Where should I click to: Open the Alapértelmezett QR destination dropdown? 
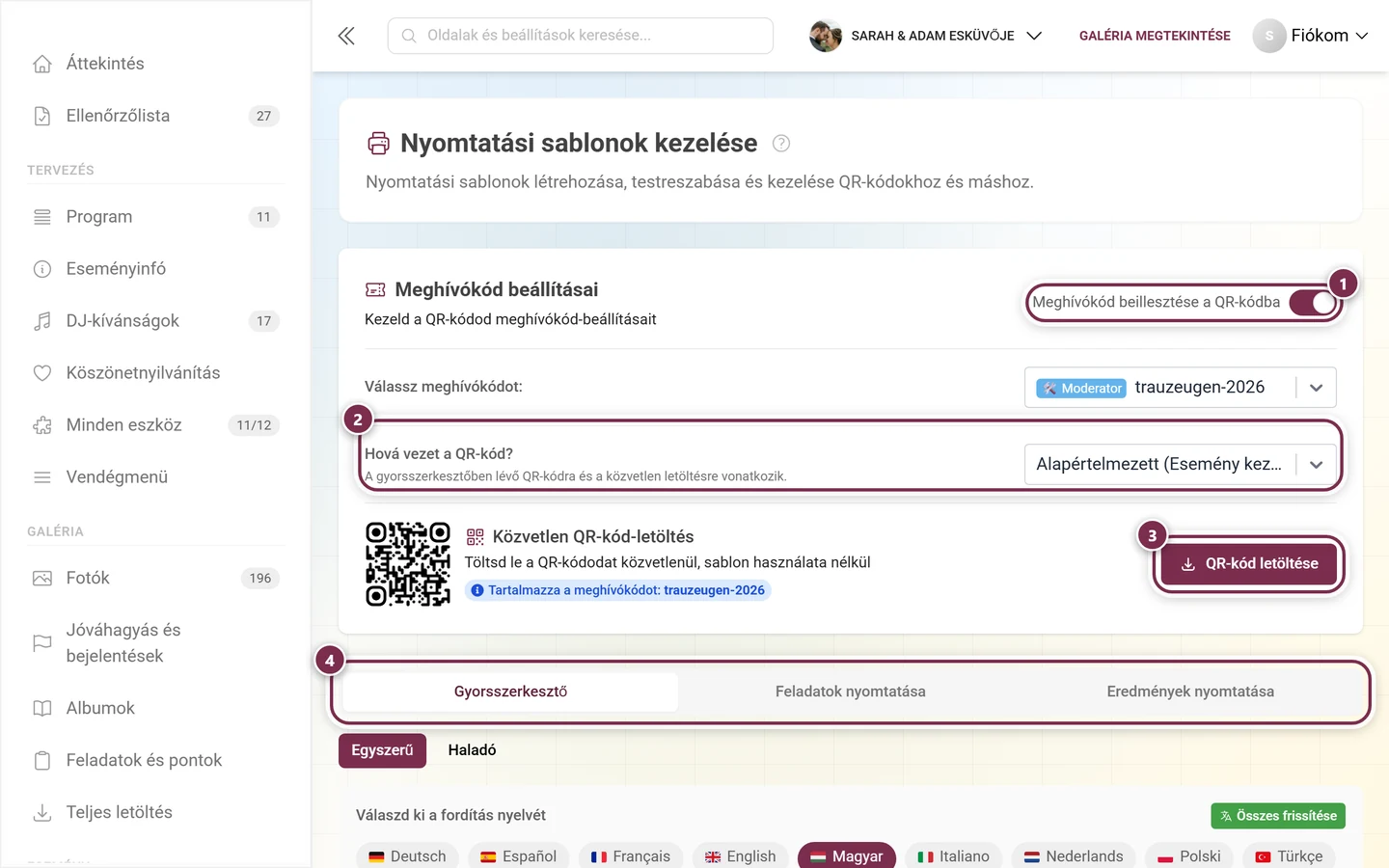click(1181, 465)
